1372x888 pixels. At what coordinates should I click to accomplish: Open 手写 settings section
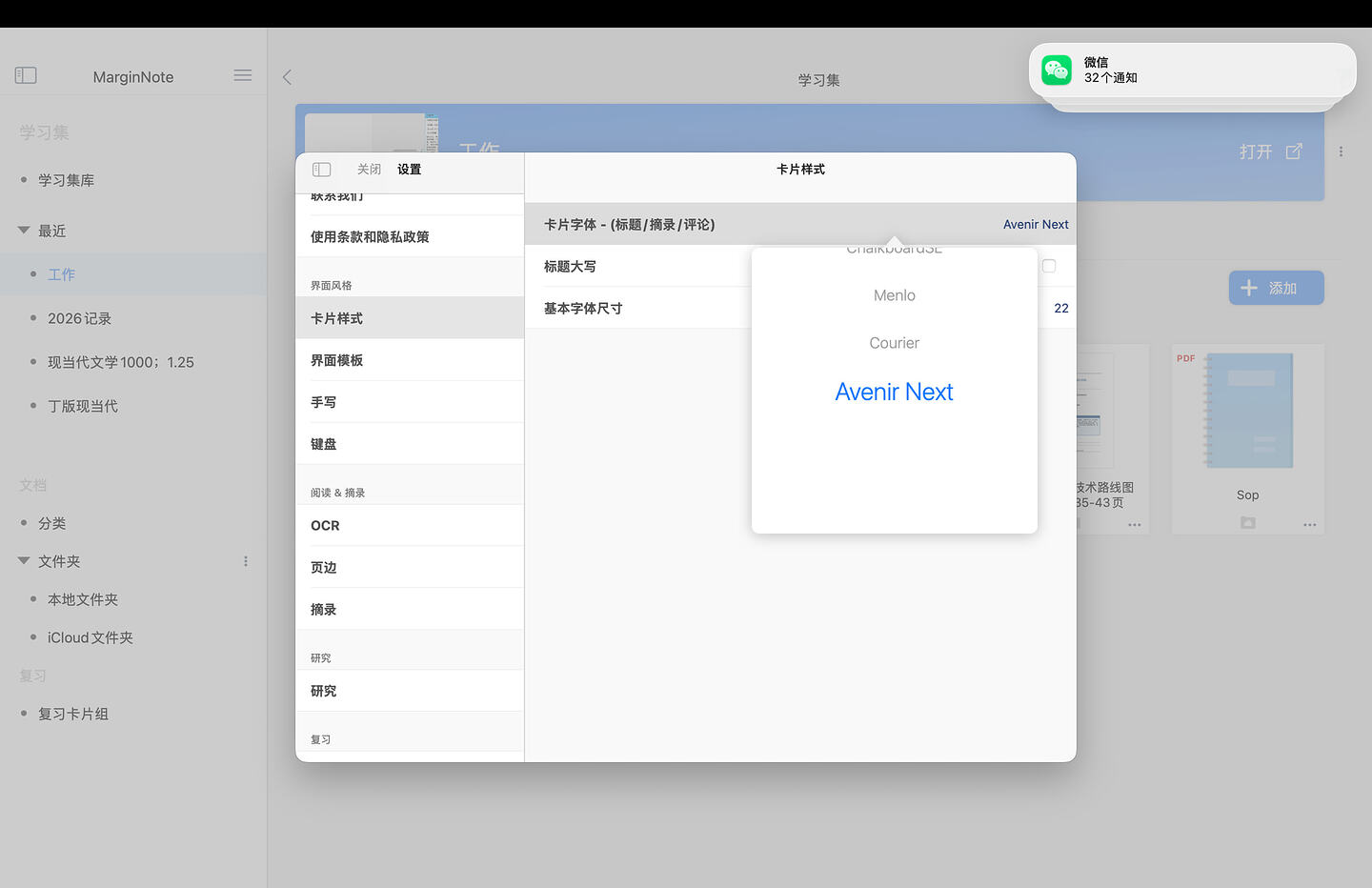[410, 402]
